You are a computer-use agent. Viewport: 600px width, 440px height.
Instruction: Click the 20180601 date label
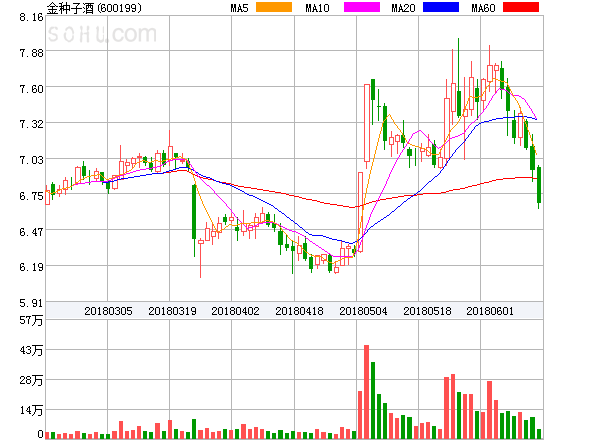(x=490, y=311)
